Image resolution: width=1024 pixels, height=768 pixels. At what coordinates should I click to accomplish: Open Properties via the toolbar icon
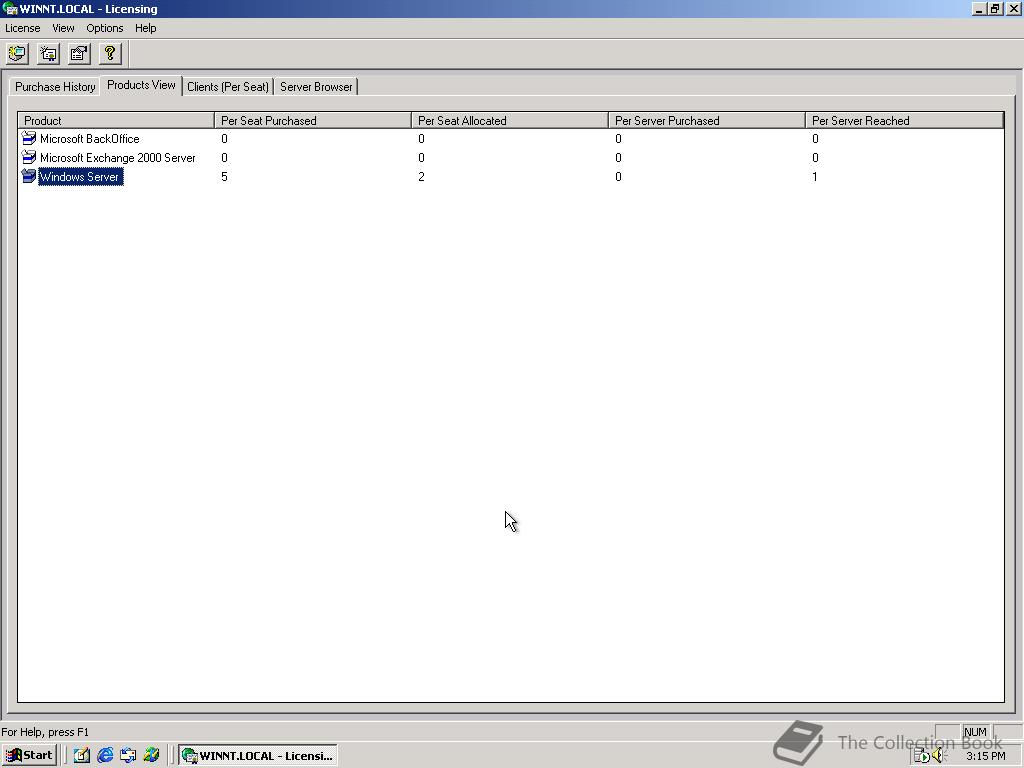tap(79, 54)
